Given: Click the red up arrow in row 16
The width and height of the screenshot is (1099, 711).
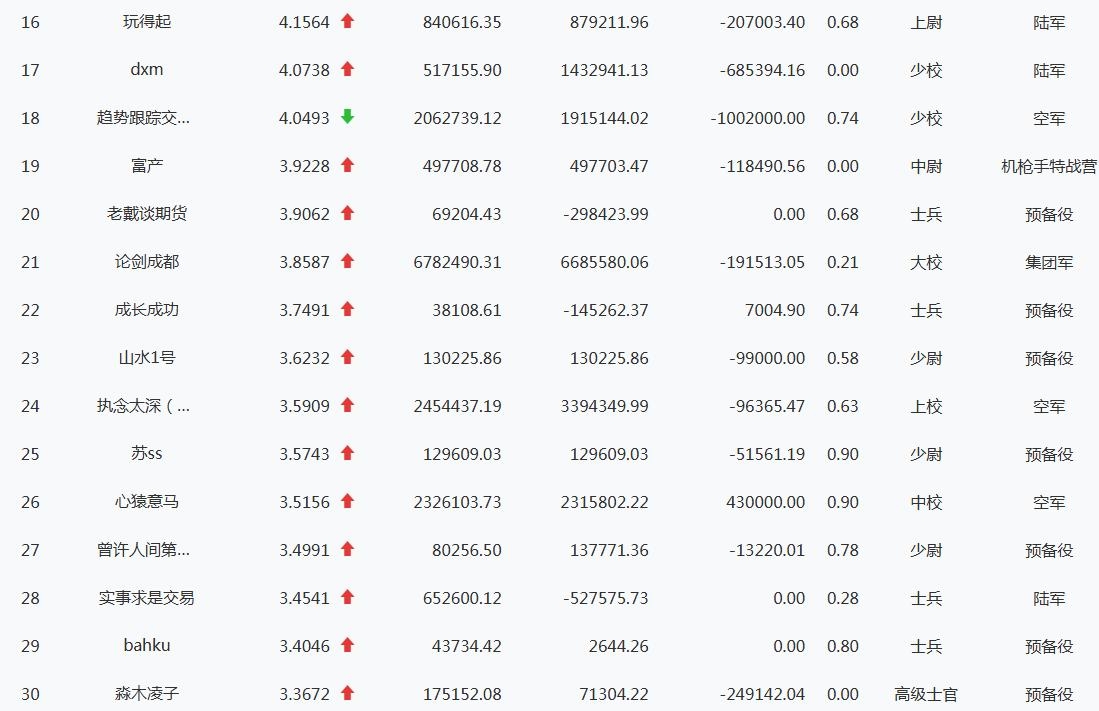Looking at the screenshot, I should [347, 21].
